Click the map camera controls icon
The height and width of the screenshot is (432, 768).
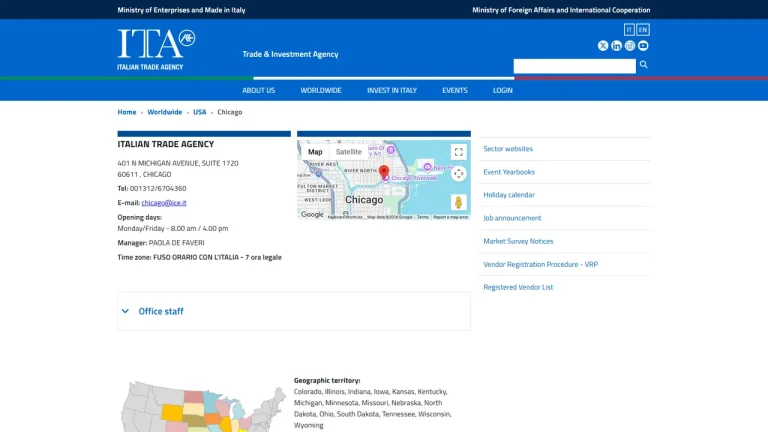click(x=458, y=173)
